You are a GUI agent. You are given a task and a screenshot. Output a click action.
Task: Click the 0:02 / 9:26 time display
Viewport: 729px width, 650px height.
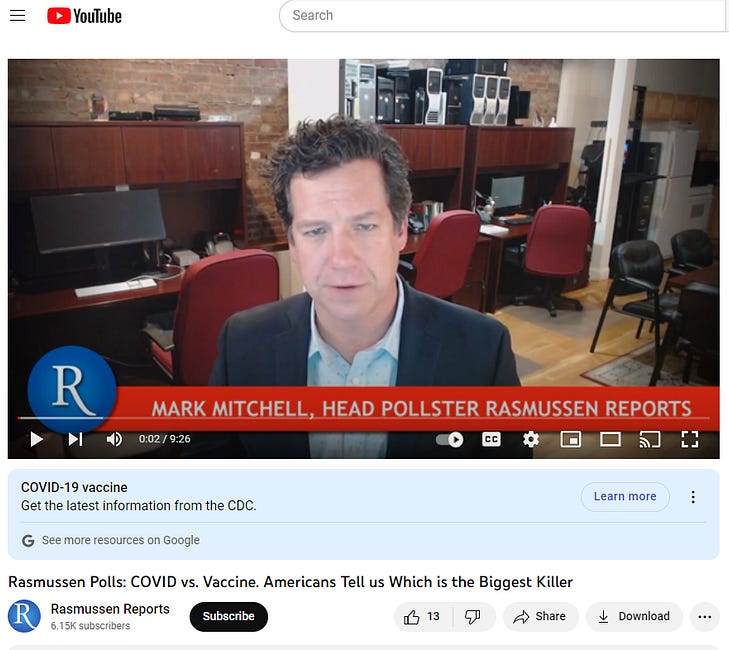point(165,439)
